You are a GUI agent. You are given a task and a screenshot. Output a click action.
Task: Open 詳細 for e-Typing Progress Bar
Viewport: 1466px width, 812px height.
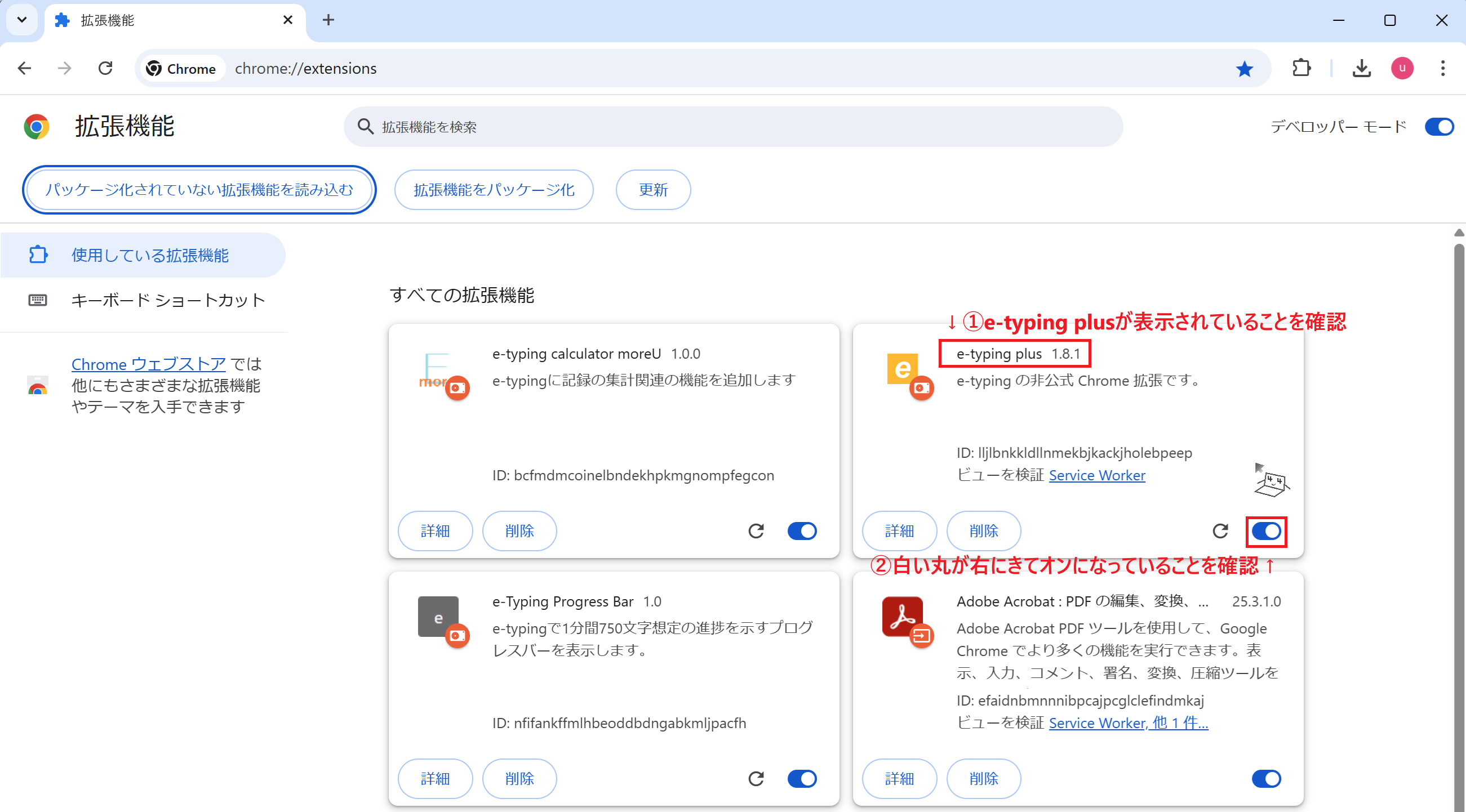click(436, 779)
